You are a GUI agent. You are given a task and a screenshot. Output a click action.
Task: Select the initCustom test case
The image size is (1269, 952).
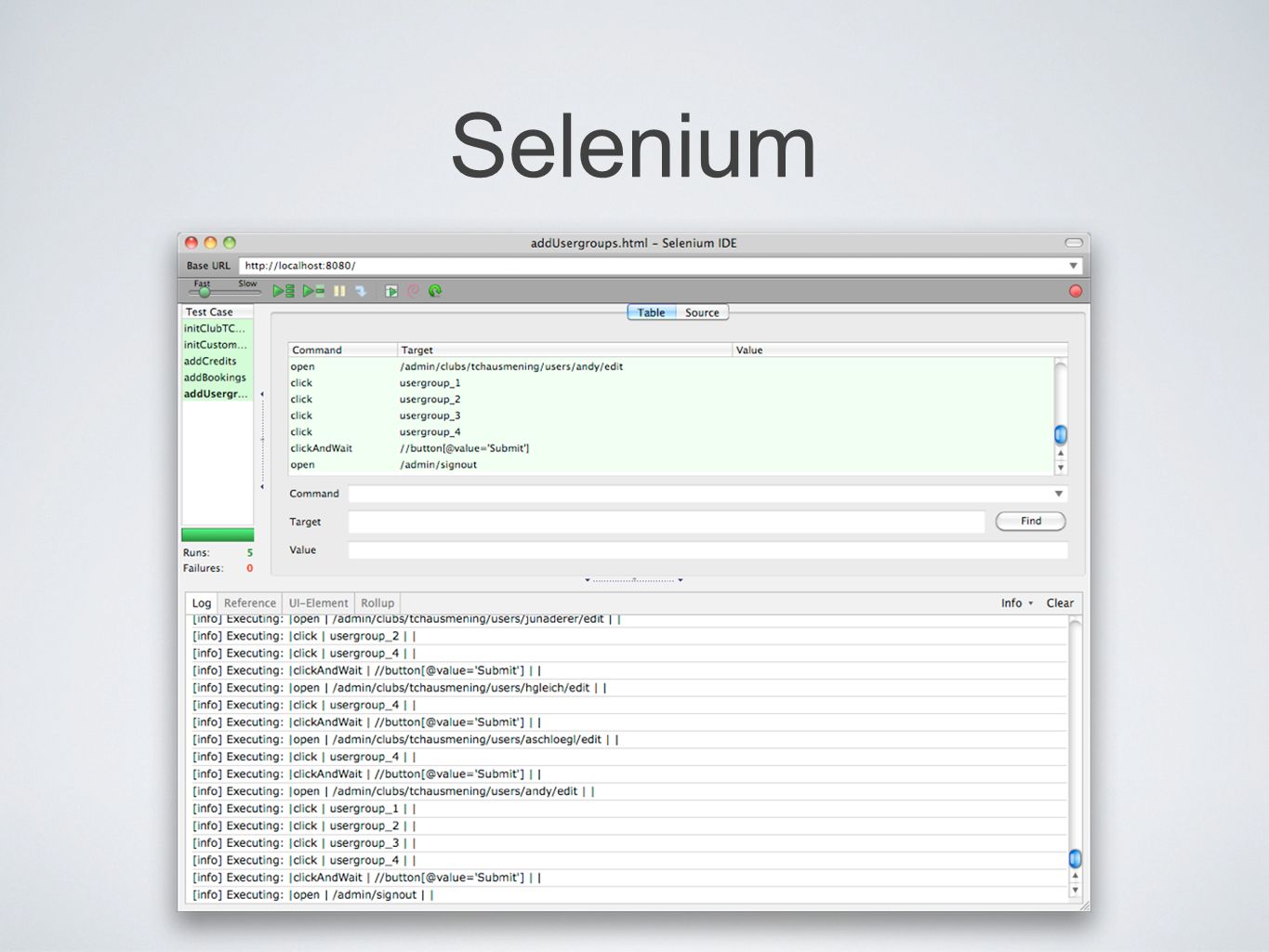tap(217, 345)
